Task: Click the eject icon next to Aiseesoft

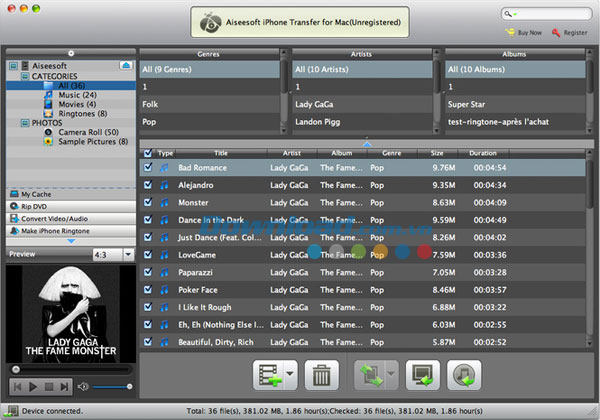Action: 126,64
